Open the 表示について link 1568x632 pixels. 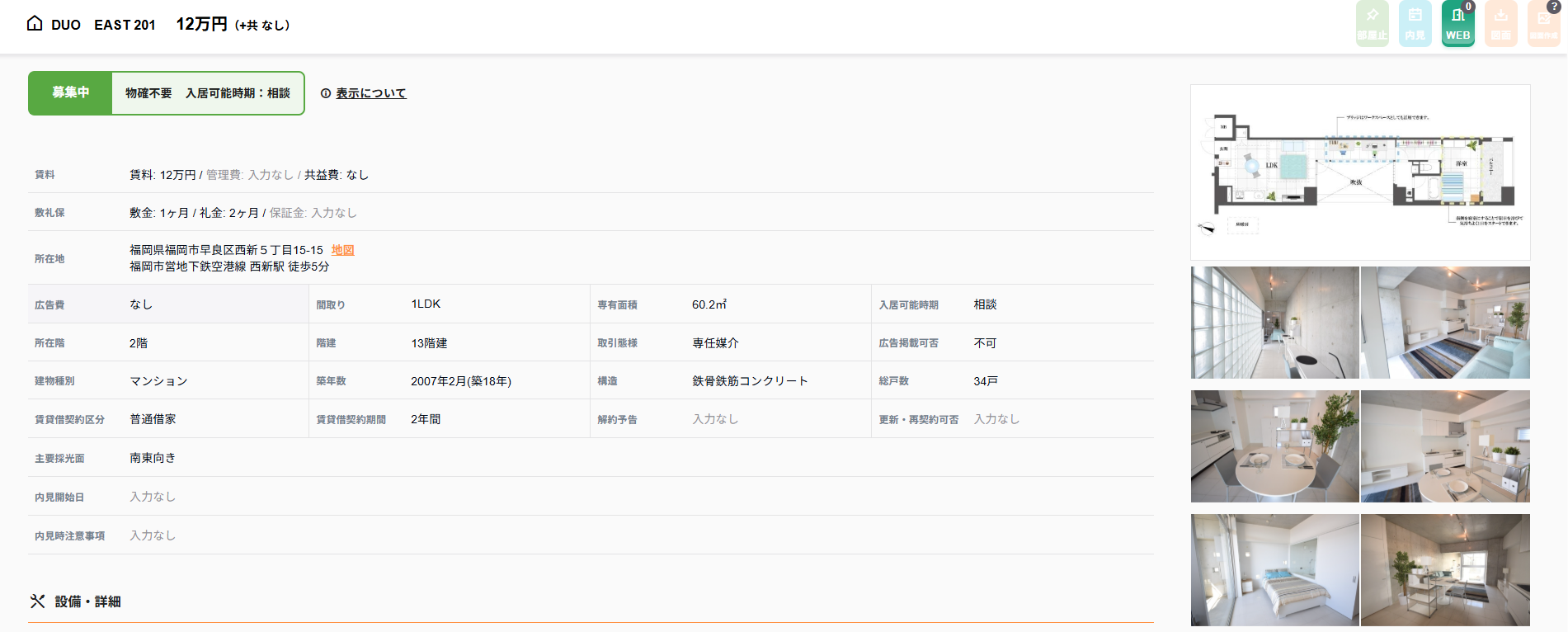370,93
